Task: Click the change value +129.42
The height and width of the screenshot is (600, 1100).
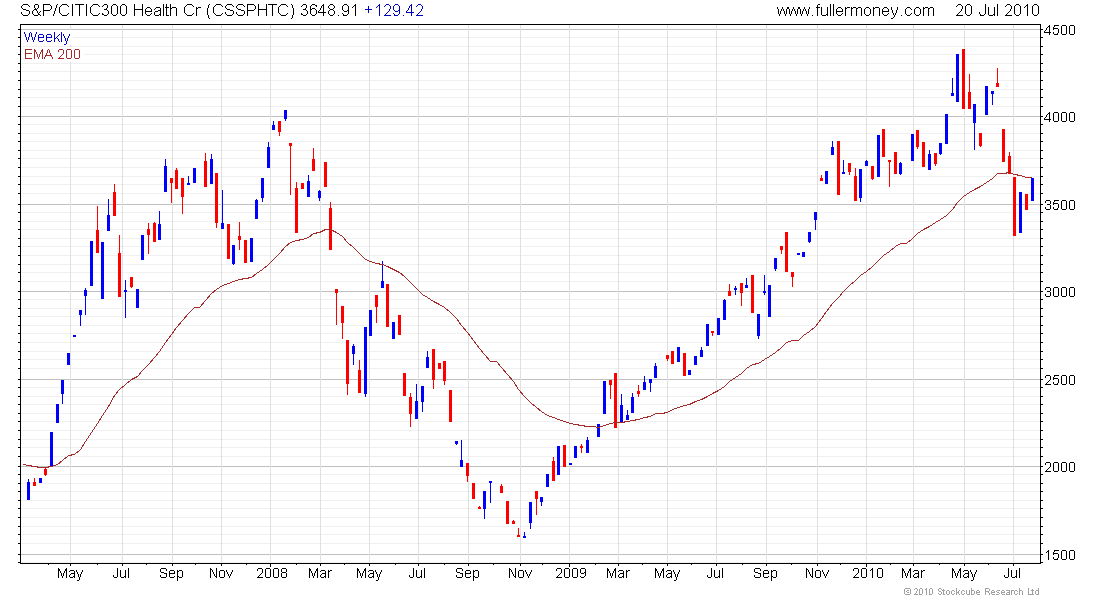Action: pyautogui.click(x=394, y=11)
